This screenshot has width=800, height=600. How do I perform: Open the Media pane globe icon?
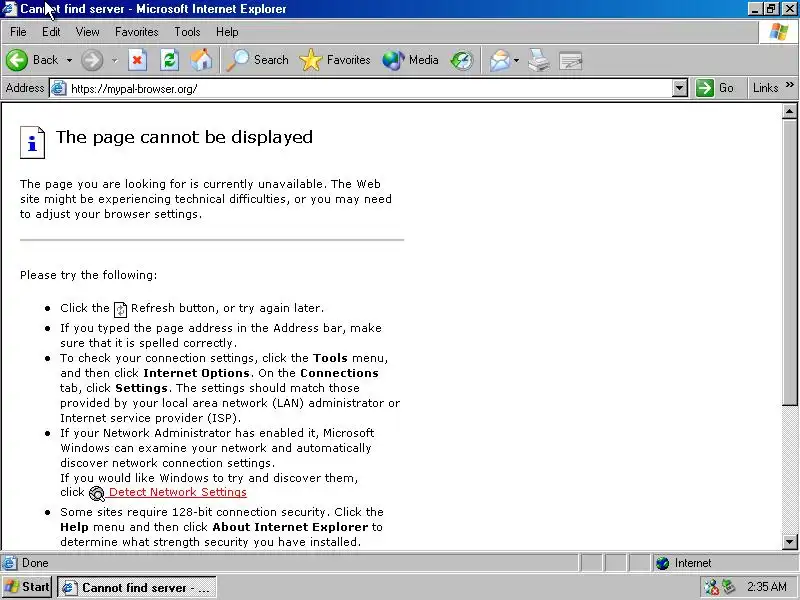click(411, 60)
